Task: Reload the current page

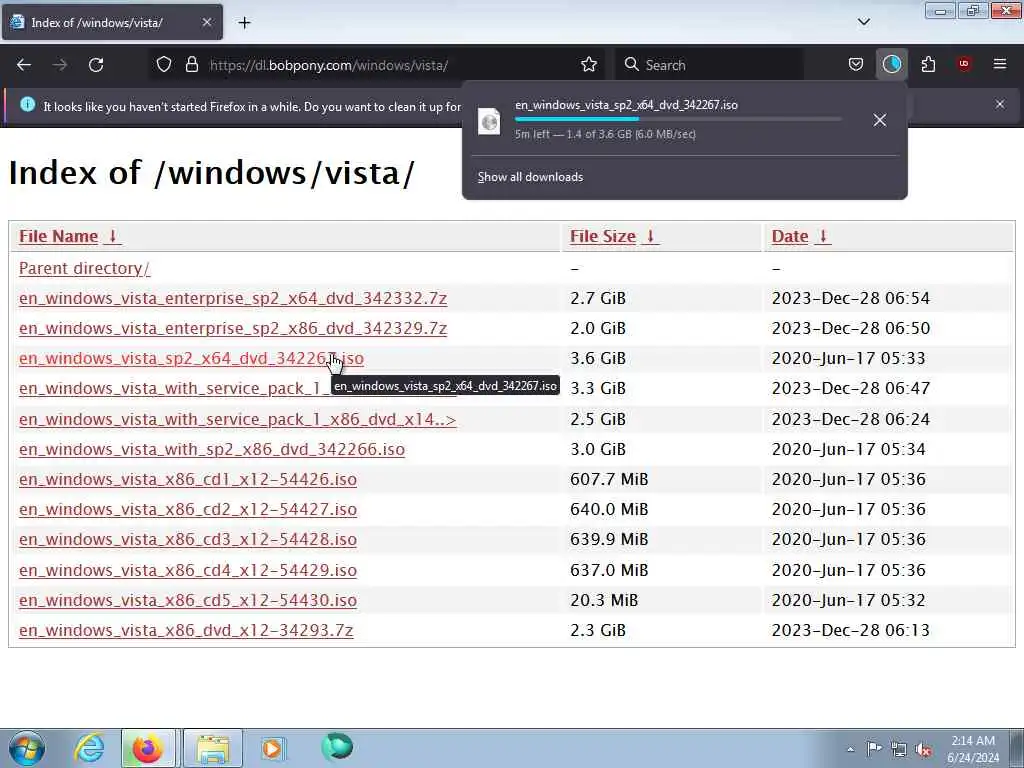Action: point(96,65)
